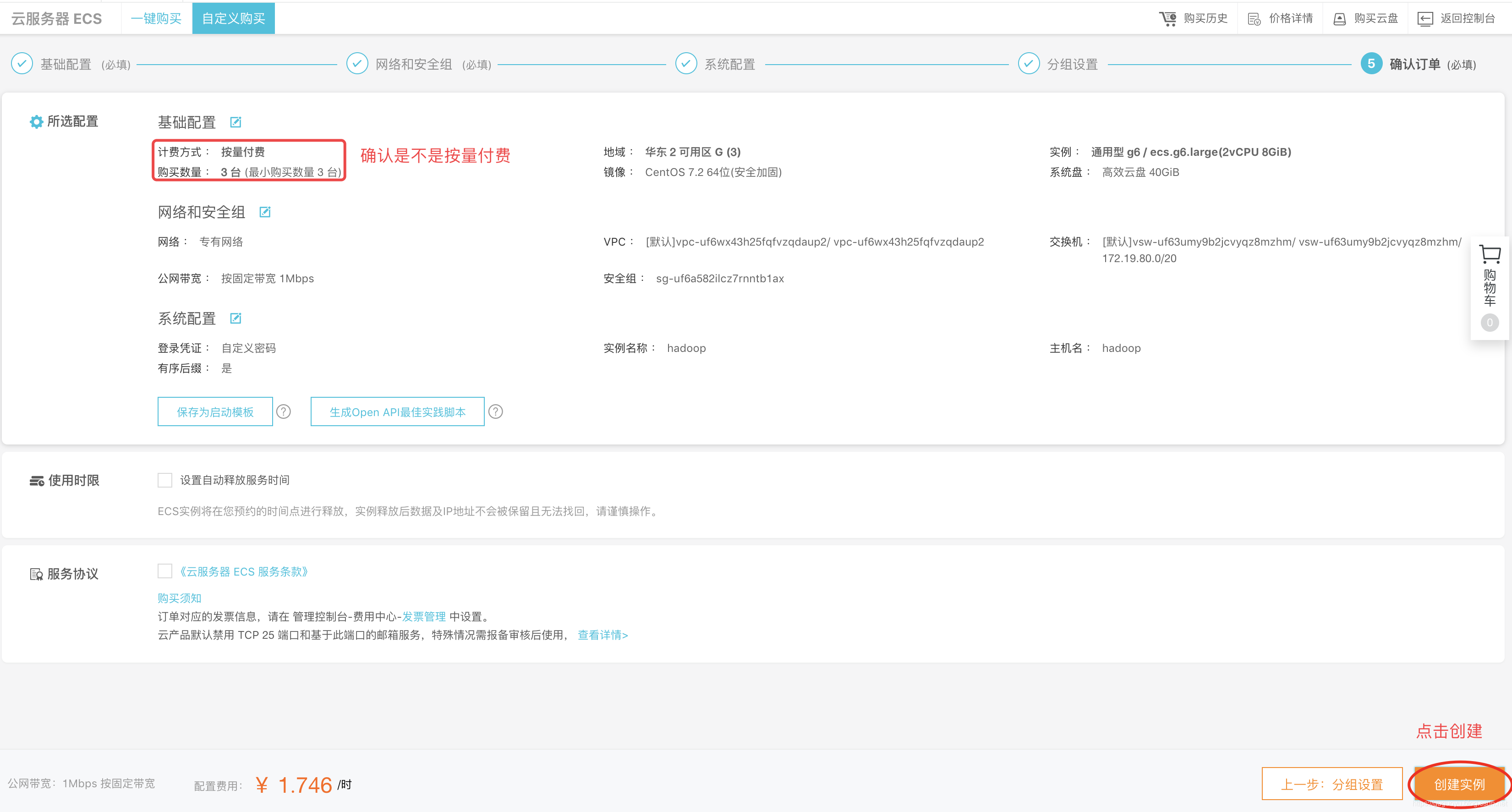Click 实例名称 hadoop value
Viewport: 1512px width, 812px height.
686,348
